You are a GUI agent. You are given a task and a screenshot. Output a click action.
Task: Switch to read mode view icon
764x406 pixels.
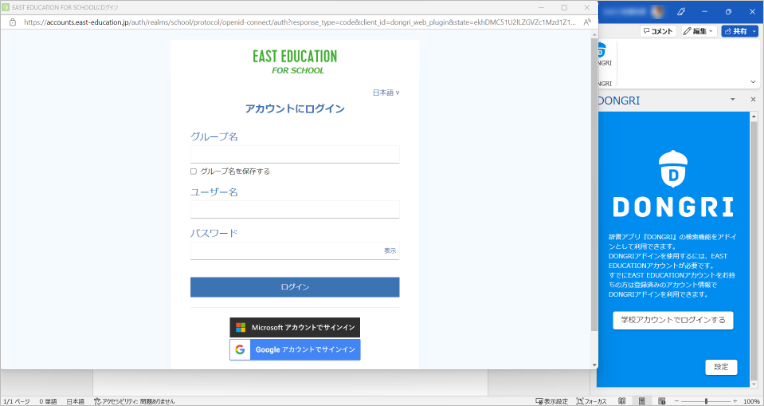pyautogui.click(x=622, y=401)
